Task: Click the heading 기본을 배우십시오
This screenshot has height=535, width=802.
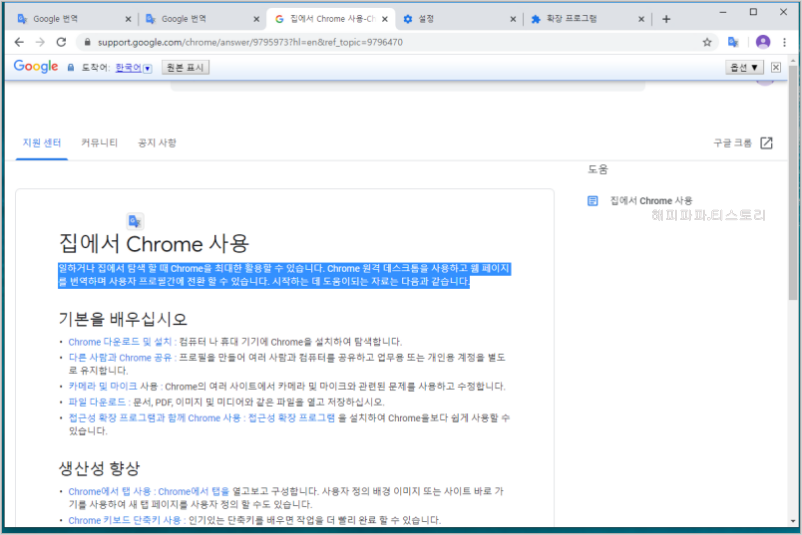Action: (x=123, y=319)
